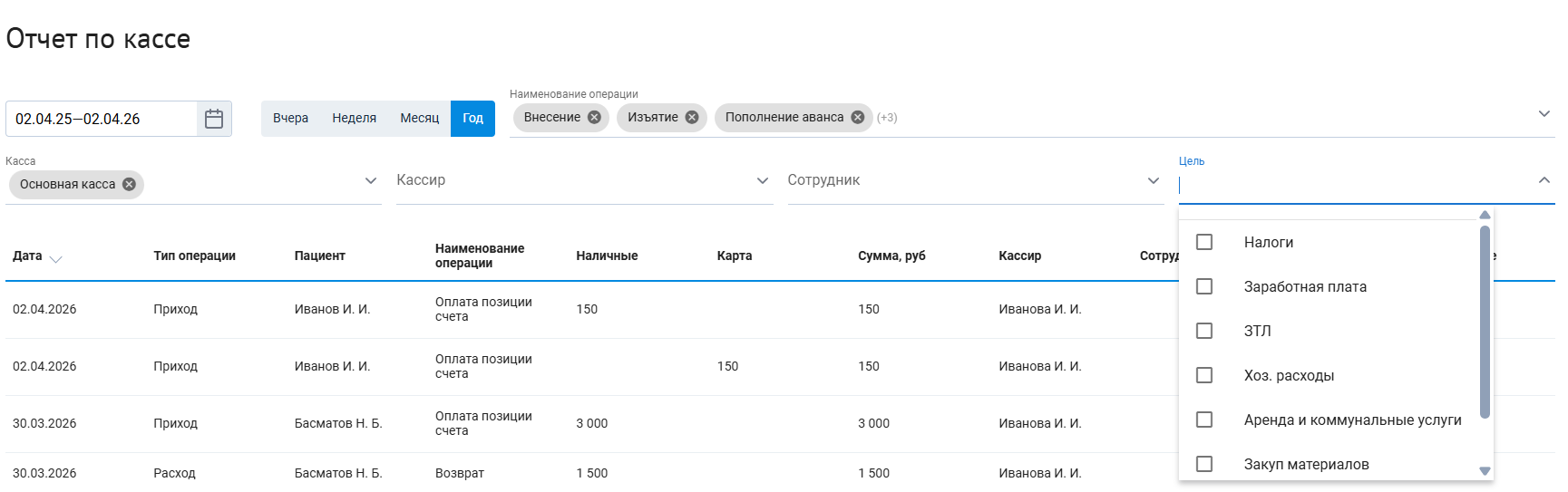The width and height of the screenshot is (1568, 492).
Task: Click the Расход operation type cell
Action: point(174,473)
